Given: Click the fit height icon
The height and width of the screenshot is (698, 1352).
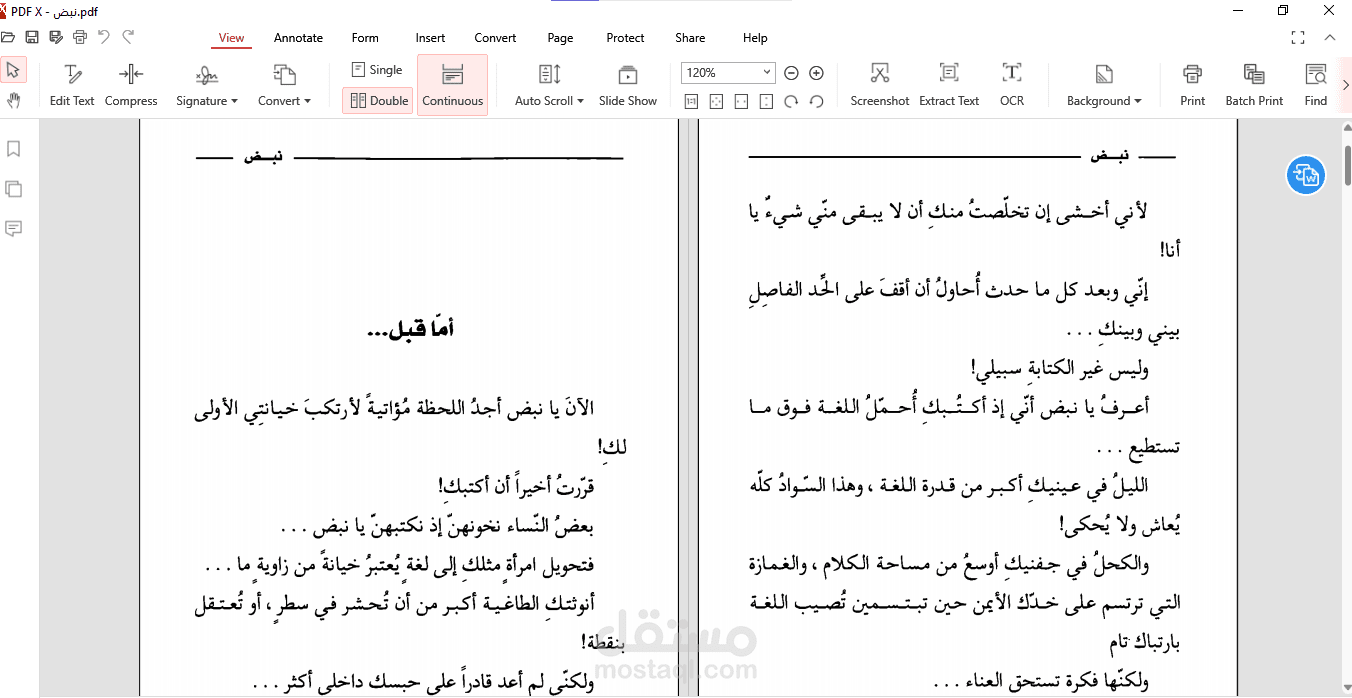Looking at the screenshot, I should tap(766, 101).
